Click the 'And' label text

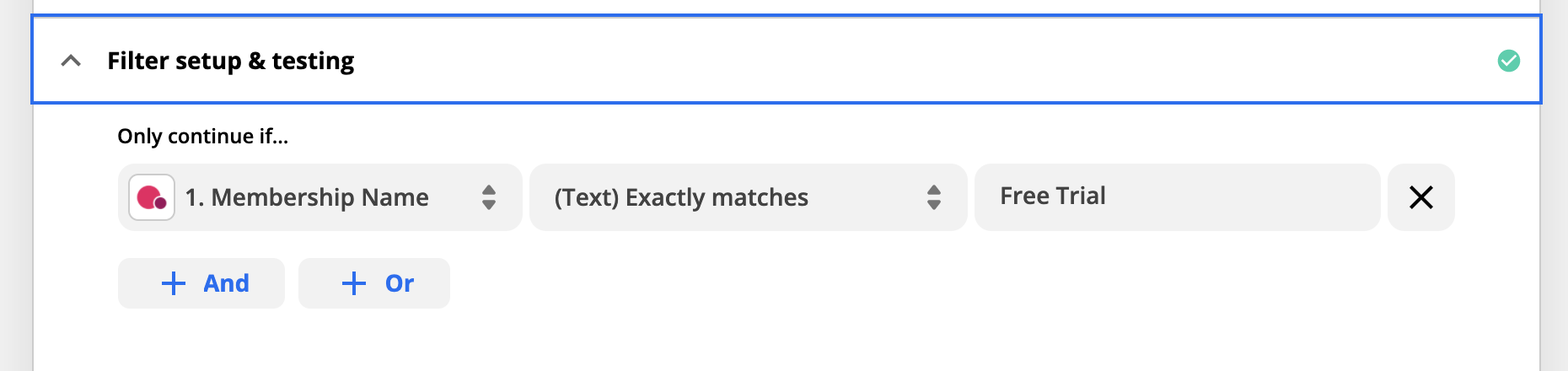(226, 283)
